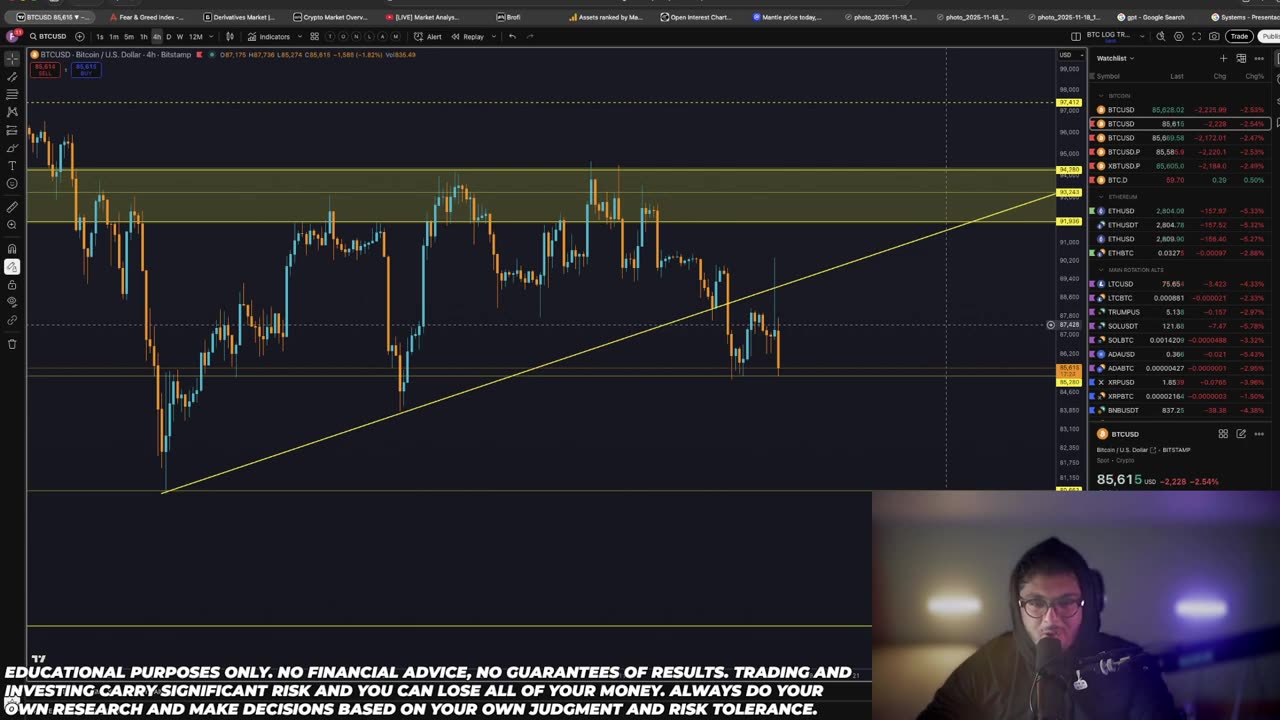Select SOLUSDT row in watchlist
The height and width of the screenshot is (720, 1280).
[x=1180, y=326]
